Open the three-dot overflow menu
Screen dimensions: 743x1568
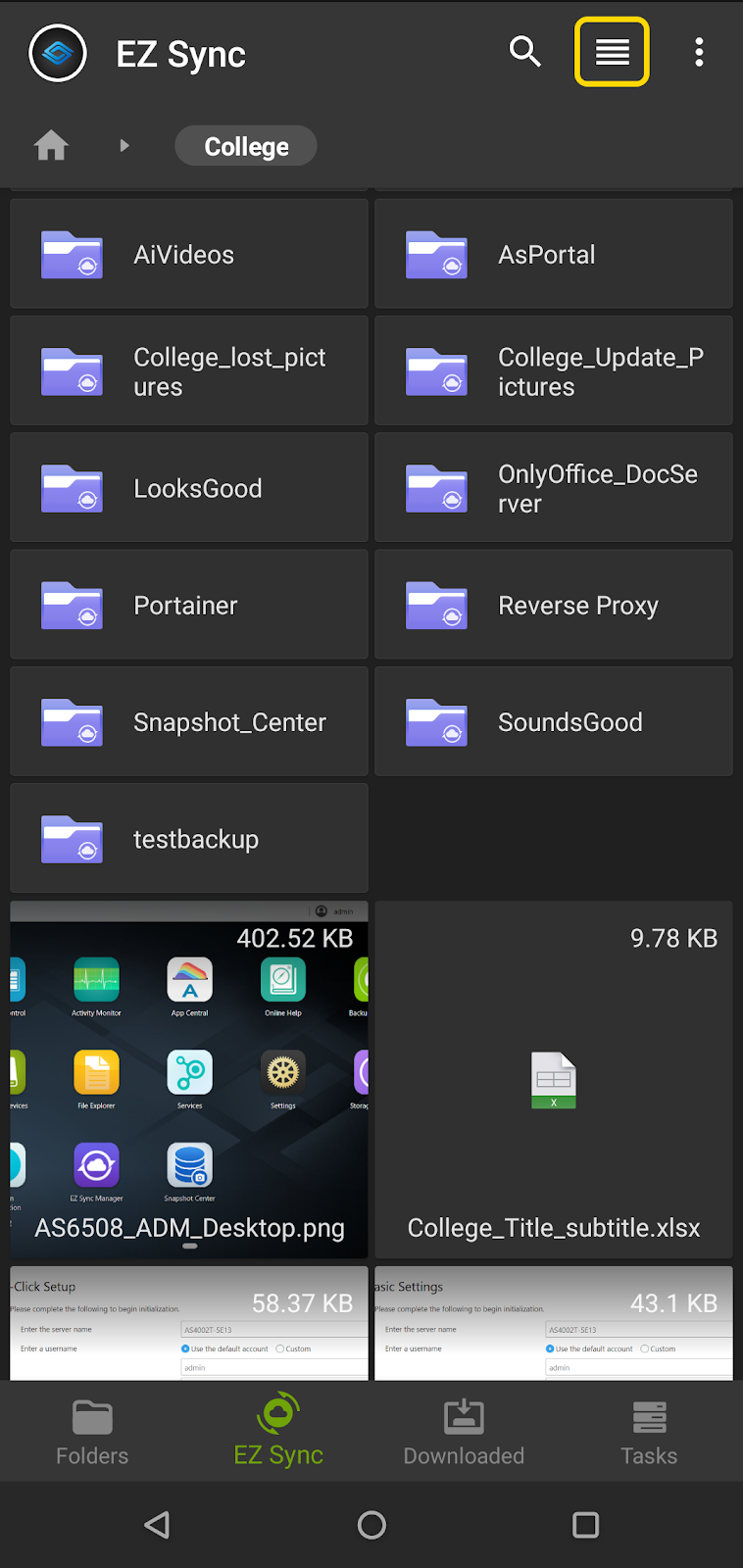point(699,52)
